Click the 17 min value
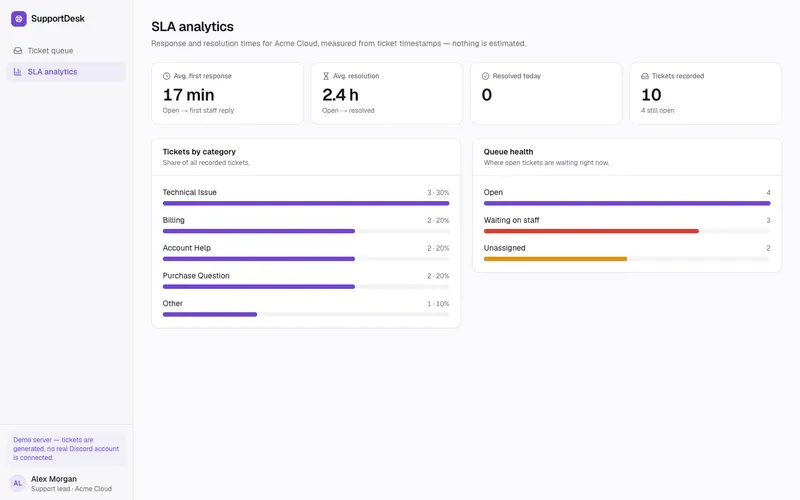 [x=188, y=95]
